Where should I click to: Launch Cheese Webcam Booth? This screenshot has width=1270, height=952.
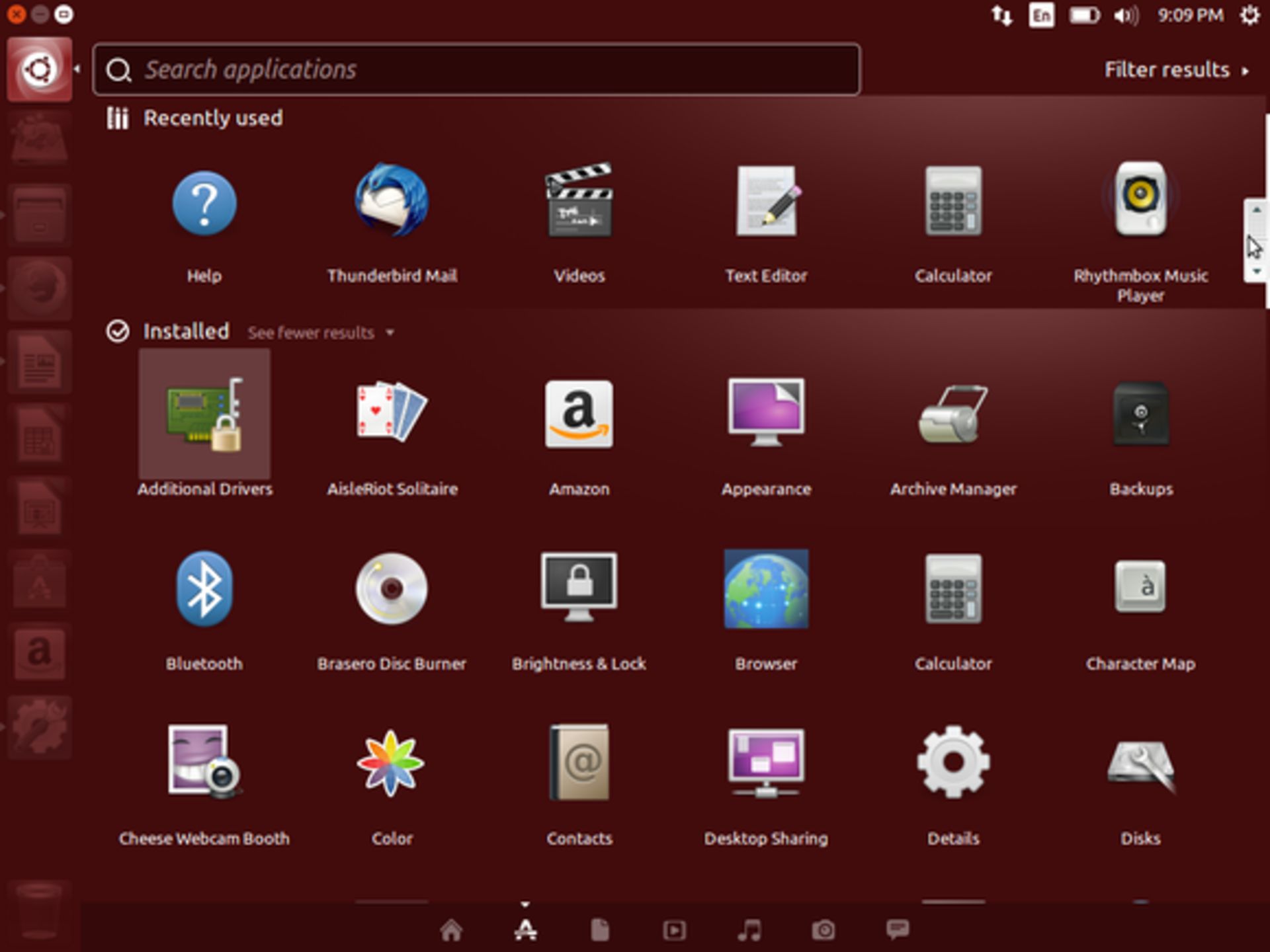(204, 762)
